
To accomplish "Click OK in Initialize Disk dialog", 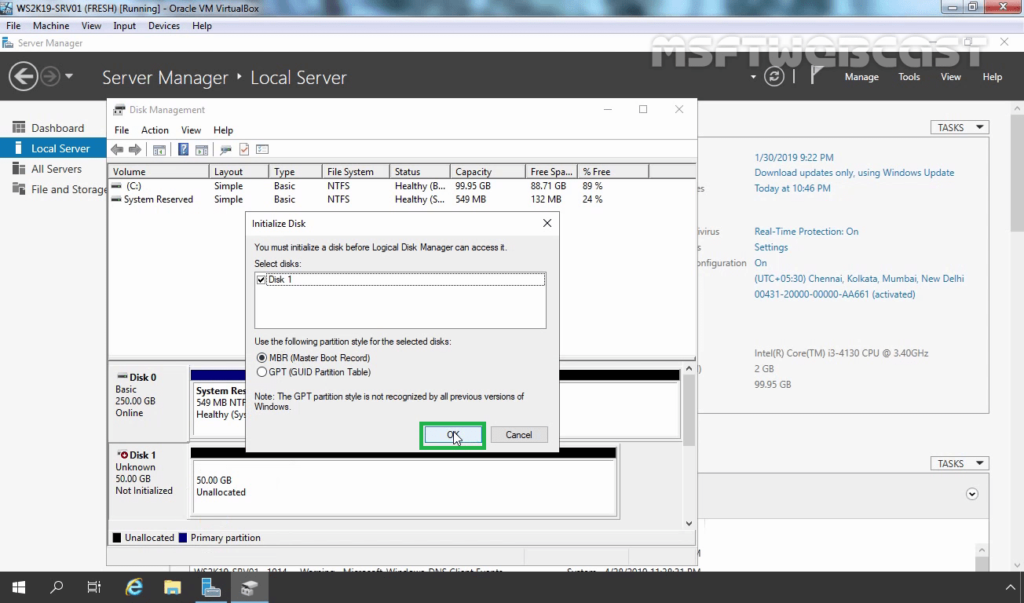I will point(453,435).
